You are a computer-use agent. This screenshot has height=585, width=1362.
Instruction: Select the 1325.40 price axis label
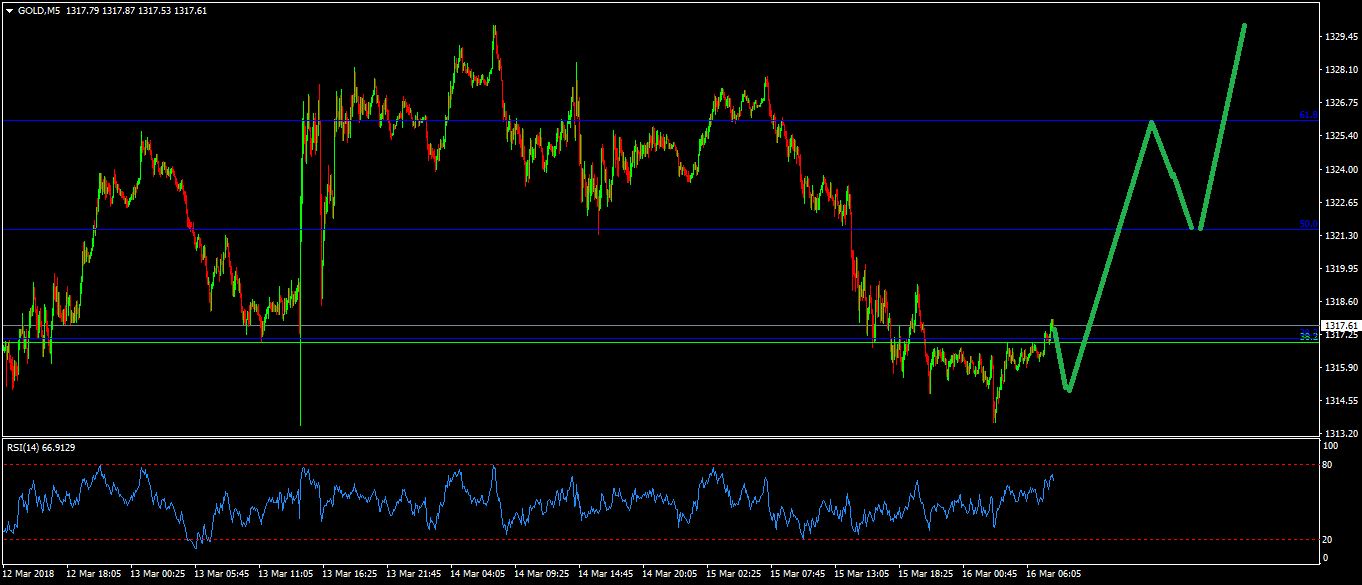(x=1340, y=136)
